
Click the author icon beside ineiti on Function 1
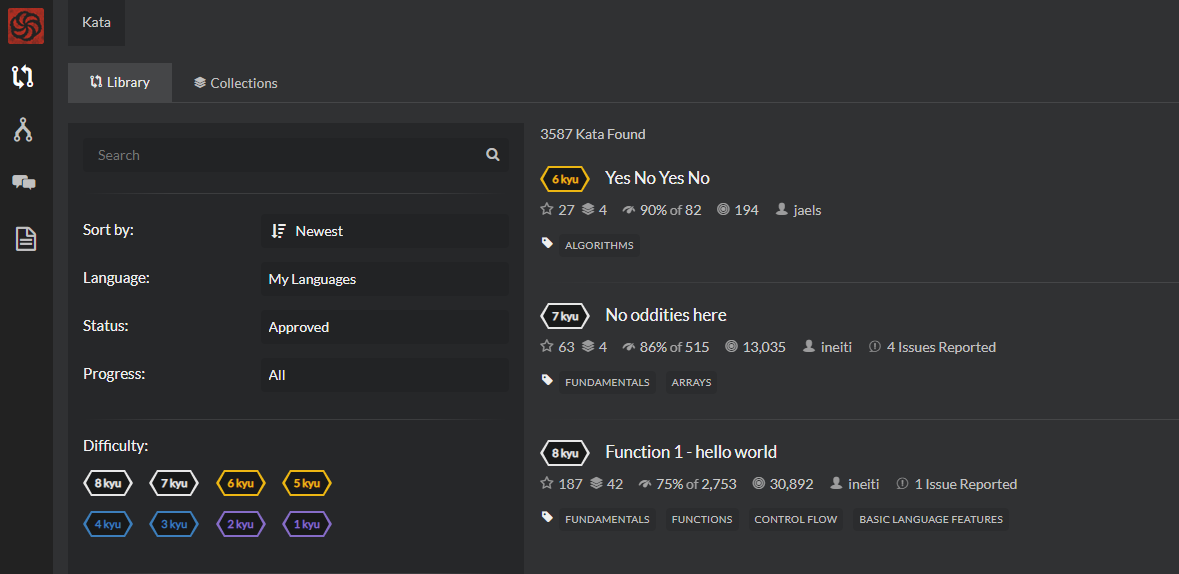836,484
